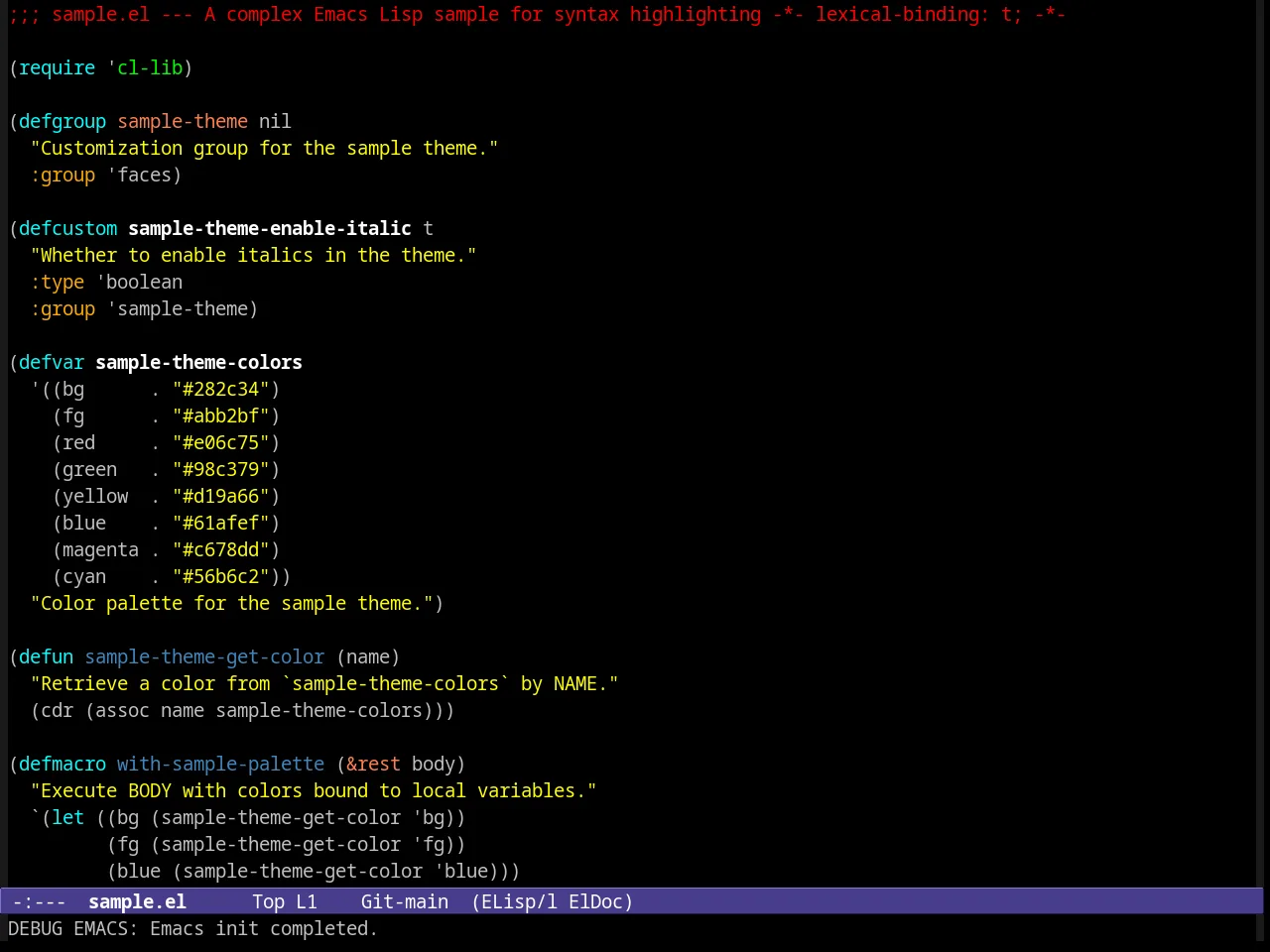Click the sample.el buffer name in mode line

click(x=137, y=901)
